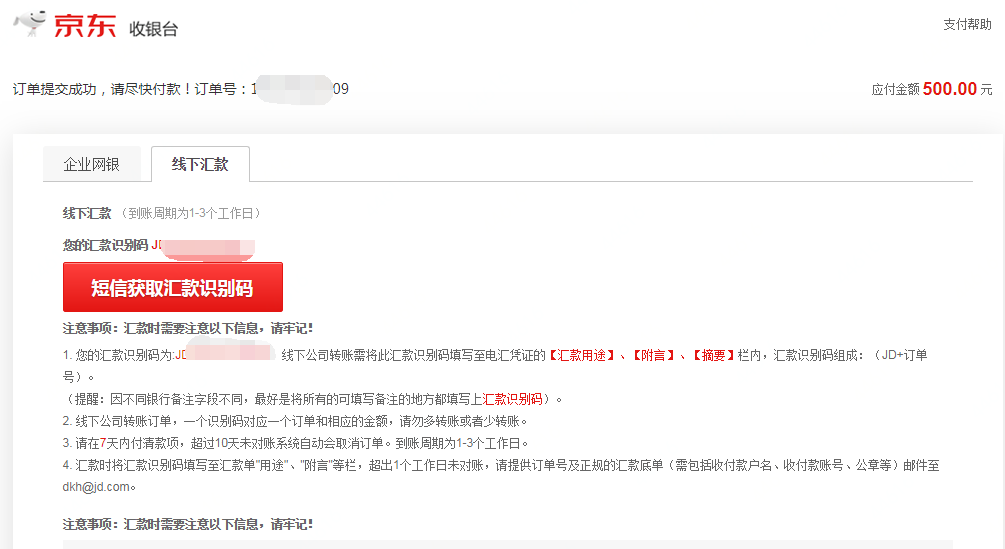Click the remittance code beside 您的汇款识别码
1005x549 pixels.
(203, 247)
